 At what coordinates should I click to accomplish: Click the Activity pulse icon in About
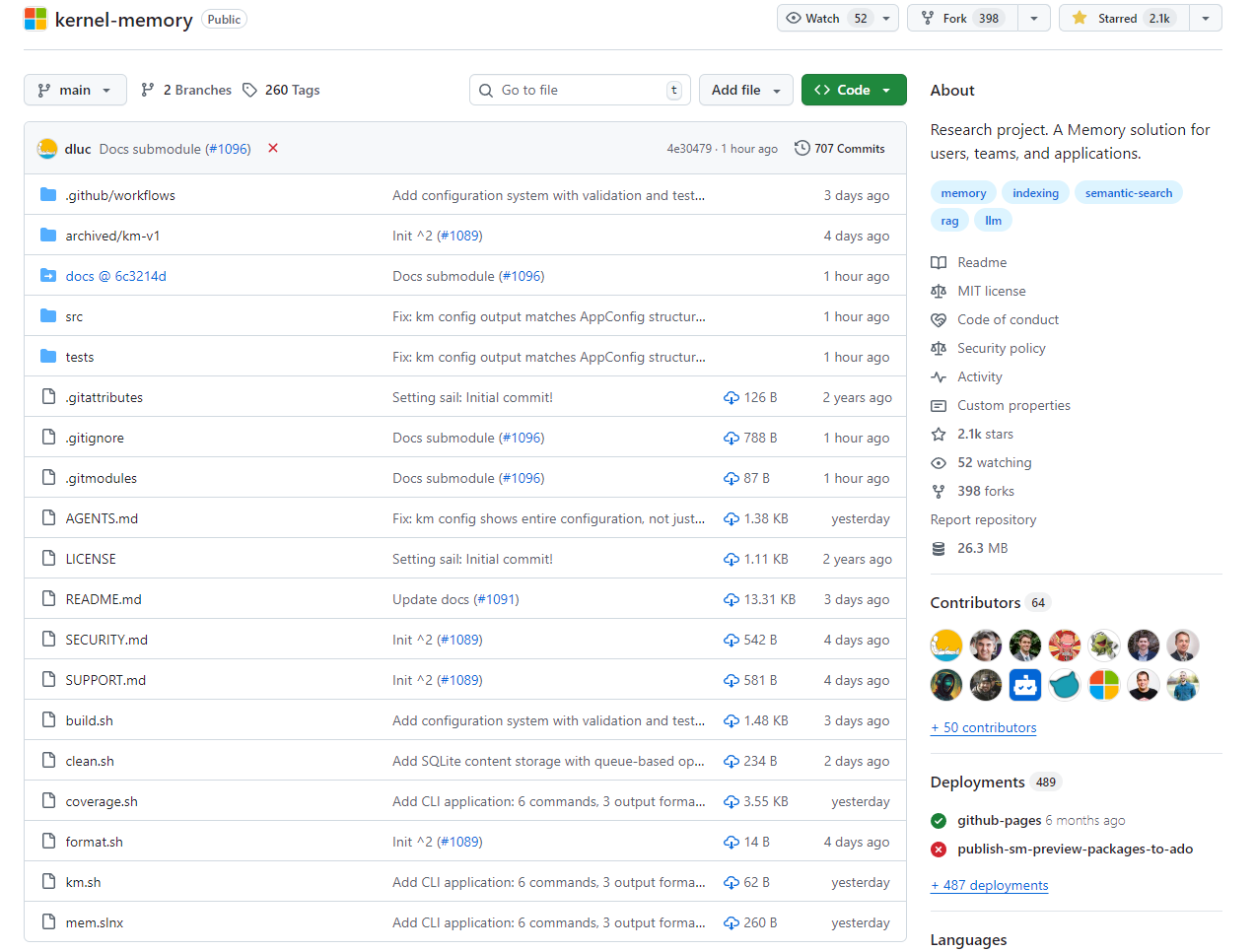939,376
